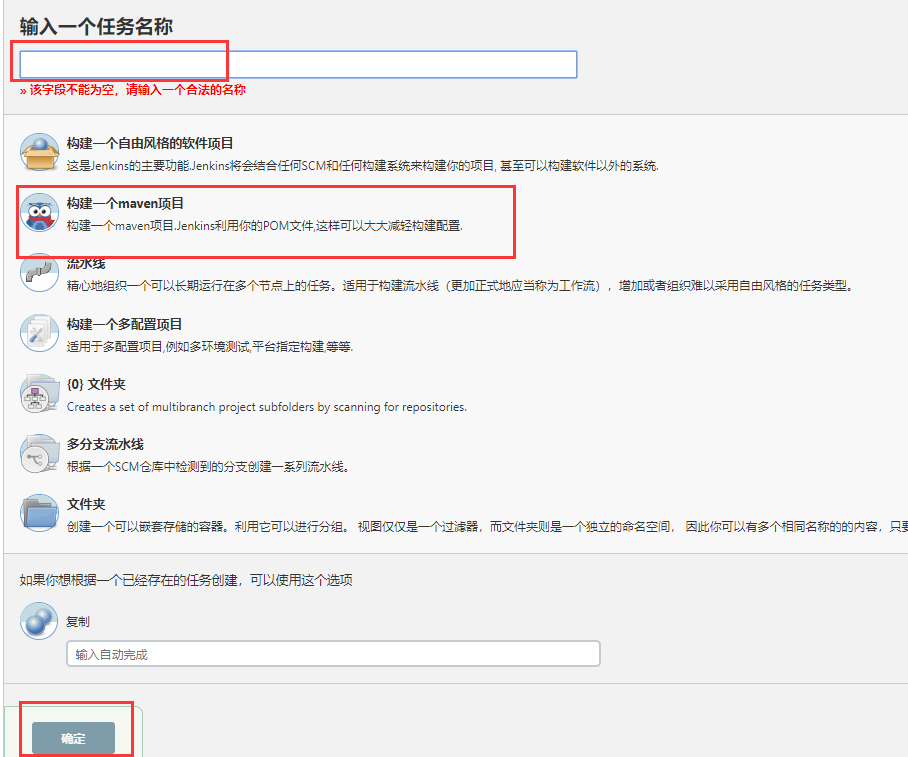This screenshot has width=908, height=757.
Task: Select the {0} 文件夹 title
Action: tap(96, 384)
